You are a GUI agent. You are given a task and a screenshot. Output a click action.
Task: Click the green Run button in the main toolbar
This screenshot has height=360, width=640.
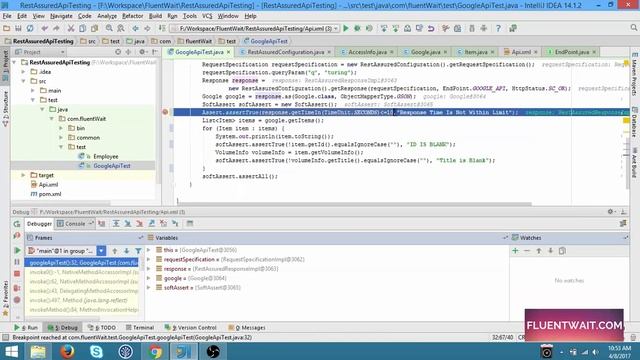coord(346,28)
